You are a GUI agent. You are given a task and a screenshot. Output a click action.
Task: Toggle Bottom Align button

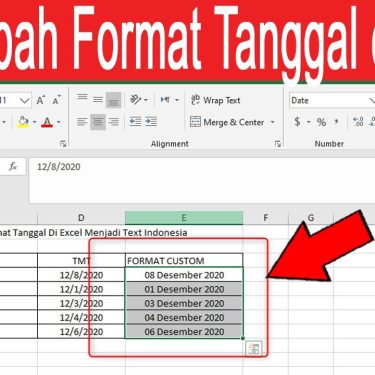pyautogui.click(x=113, y=100)
